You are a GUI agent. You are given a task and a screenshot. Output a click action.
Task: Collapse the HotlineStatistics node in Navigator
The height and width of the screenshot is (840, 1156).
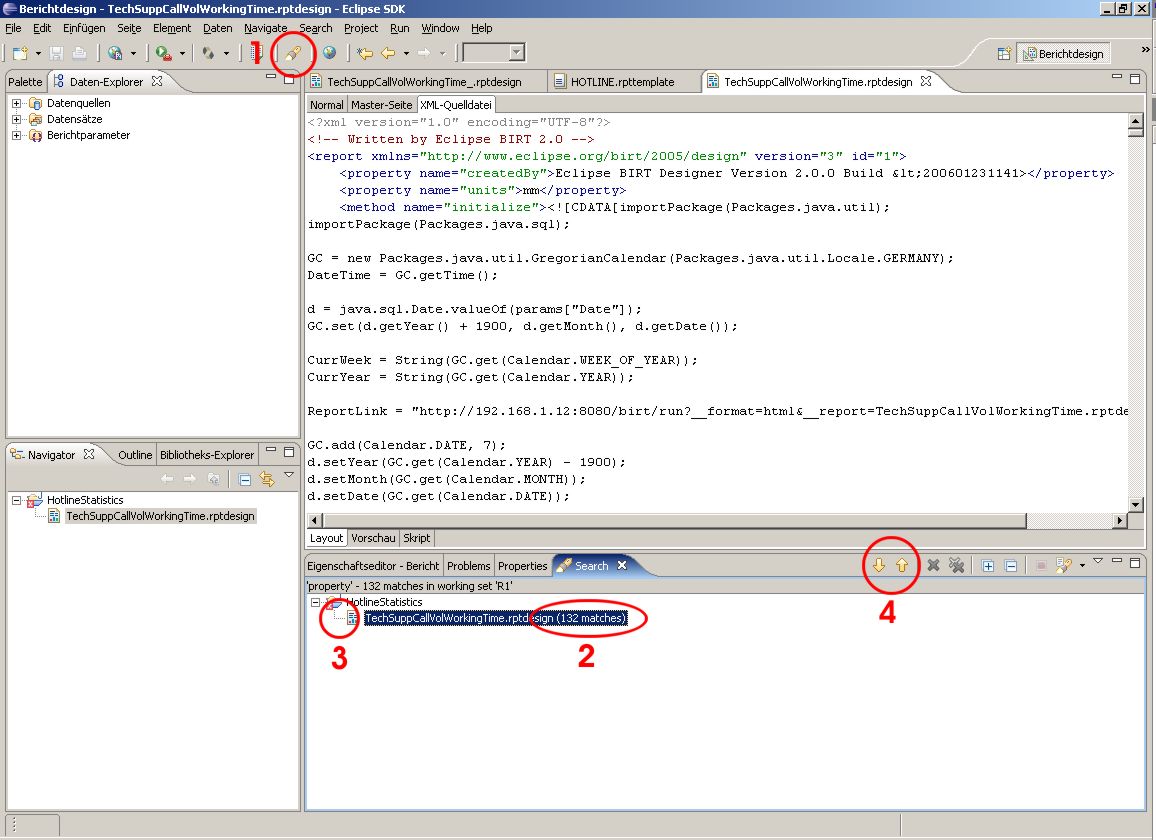[17, 500]
